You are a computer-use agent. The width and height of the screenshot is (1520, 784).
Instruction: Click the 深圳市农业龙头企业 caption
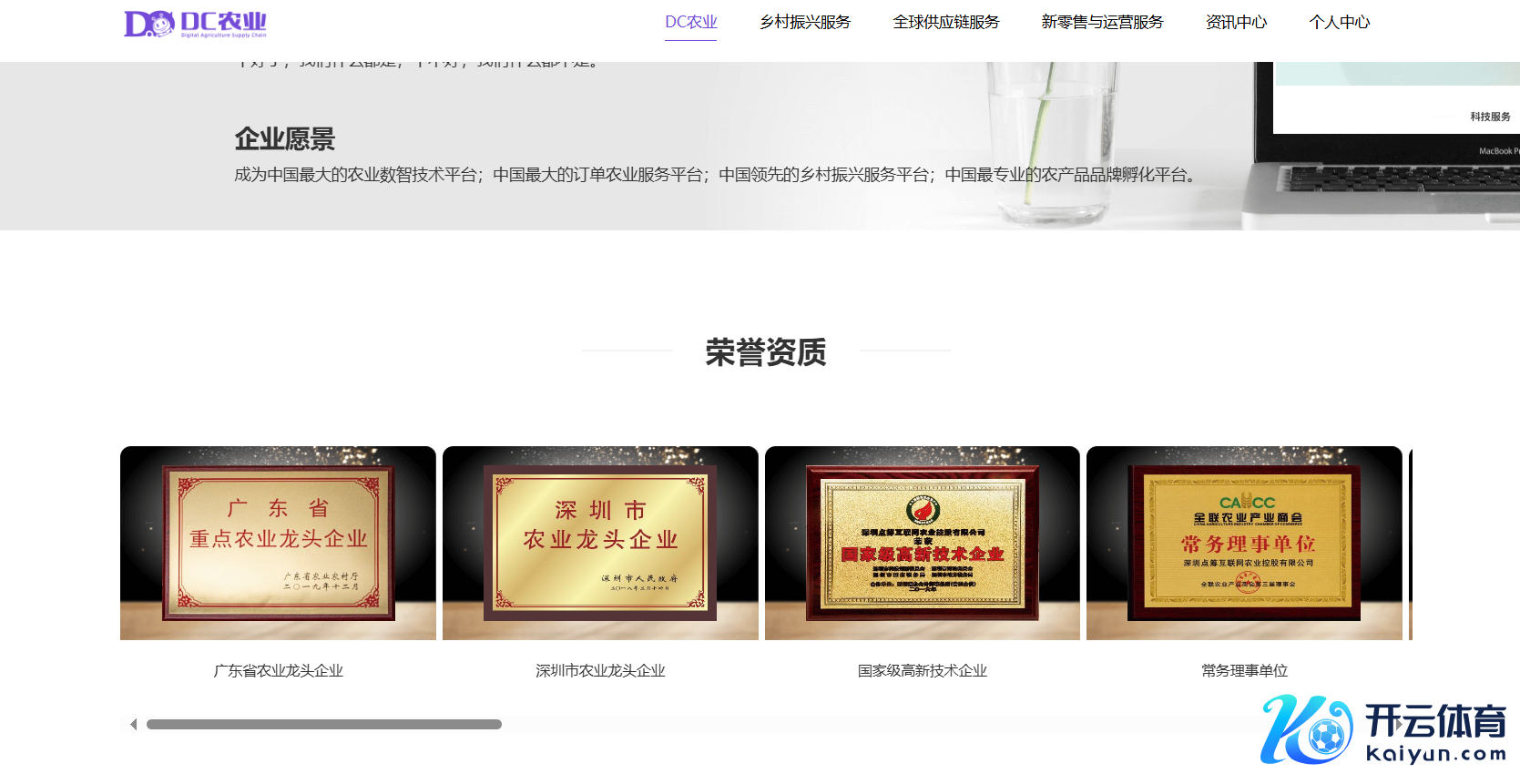pos(600,671)
